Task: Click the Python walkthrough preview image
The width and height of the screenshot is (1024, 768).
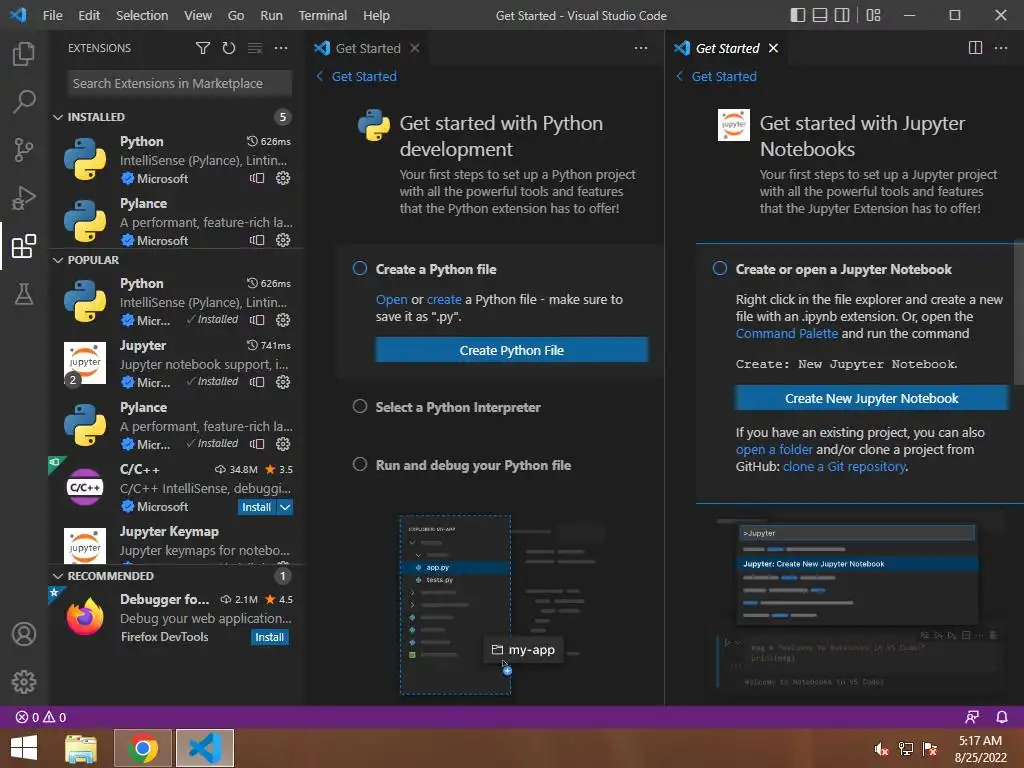Action: 503,605
